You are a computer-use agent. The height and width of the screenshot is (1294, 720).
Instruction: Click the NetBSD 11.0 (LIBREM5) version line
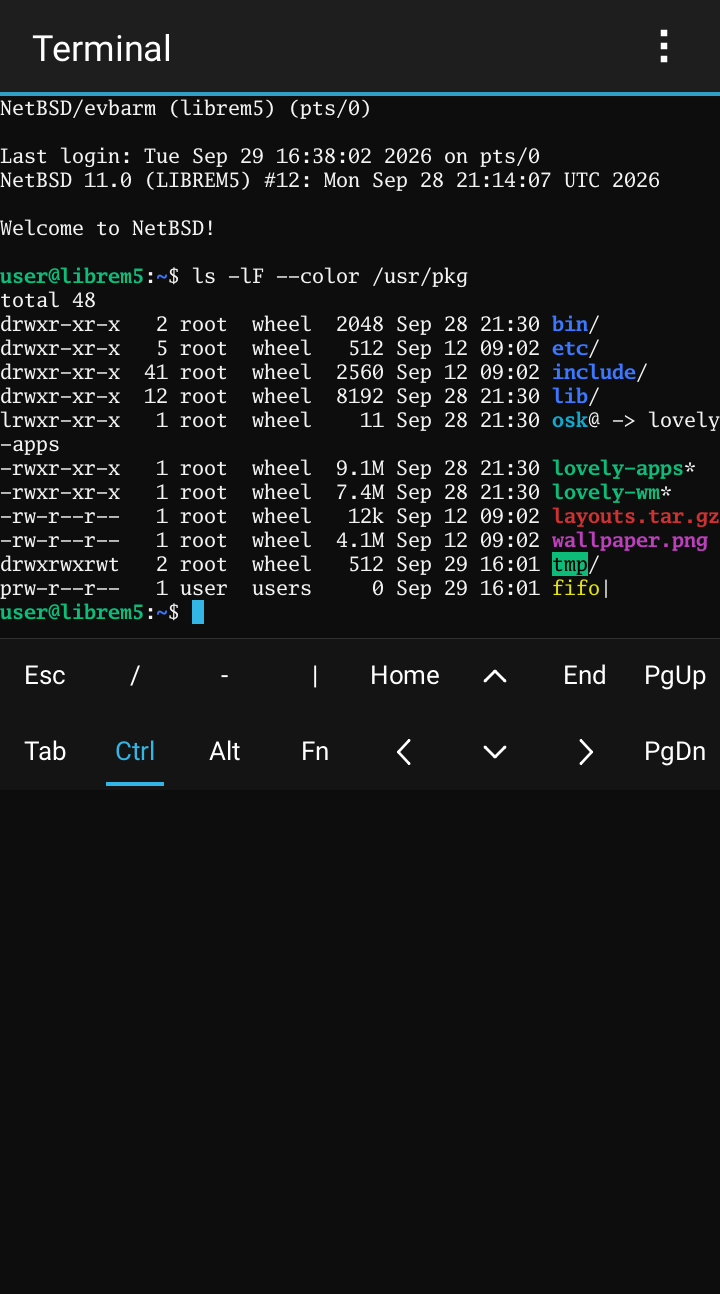[x=330, y=180]
